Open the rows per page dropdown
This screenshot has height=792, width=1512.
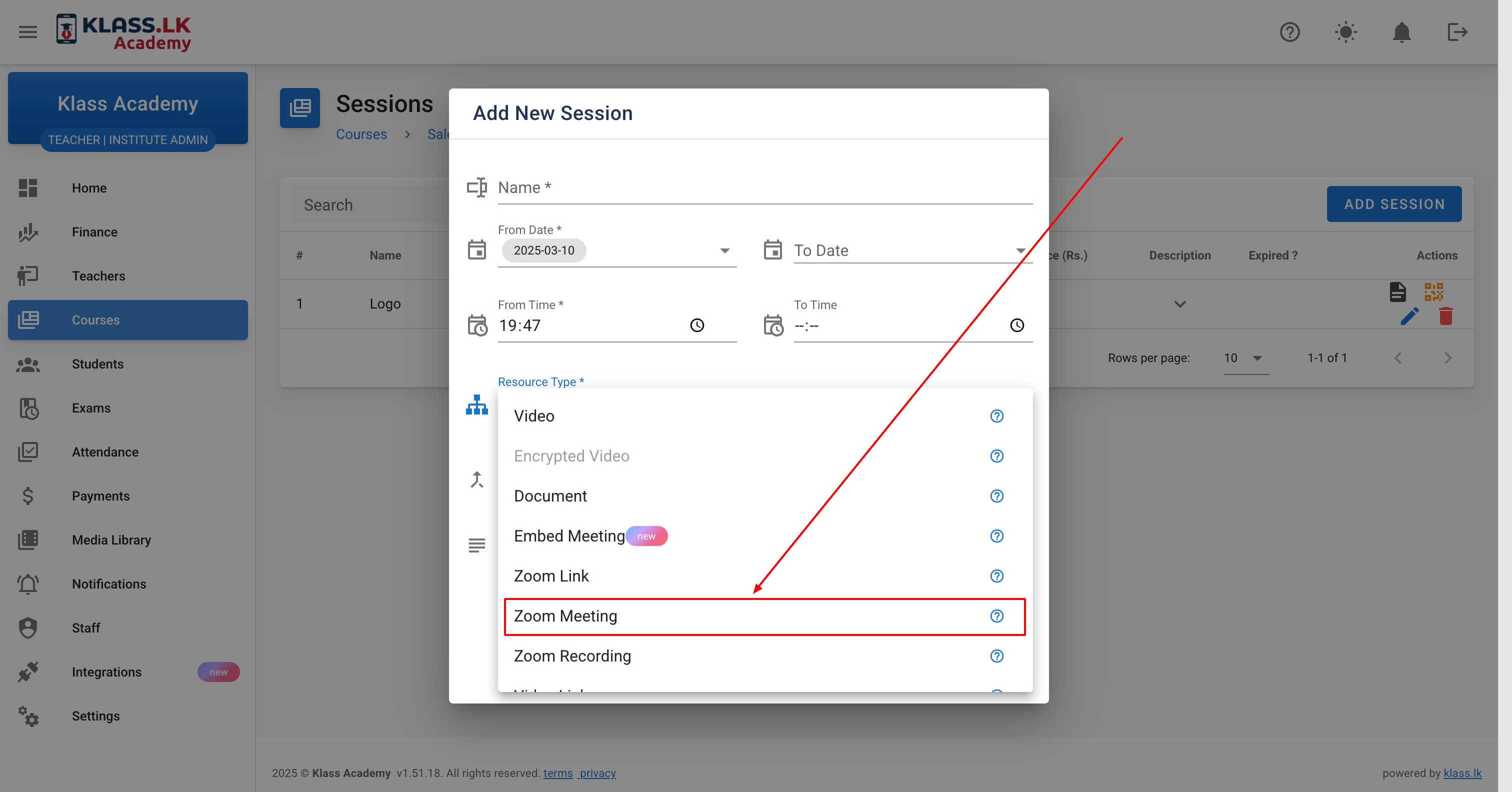pos(1245,358)
